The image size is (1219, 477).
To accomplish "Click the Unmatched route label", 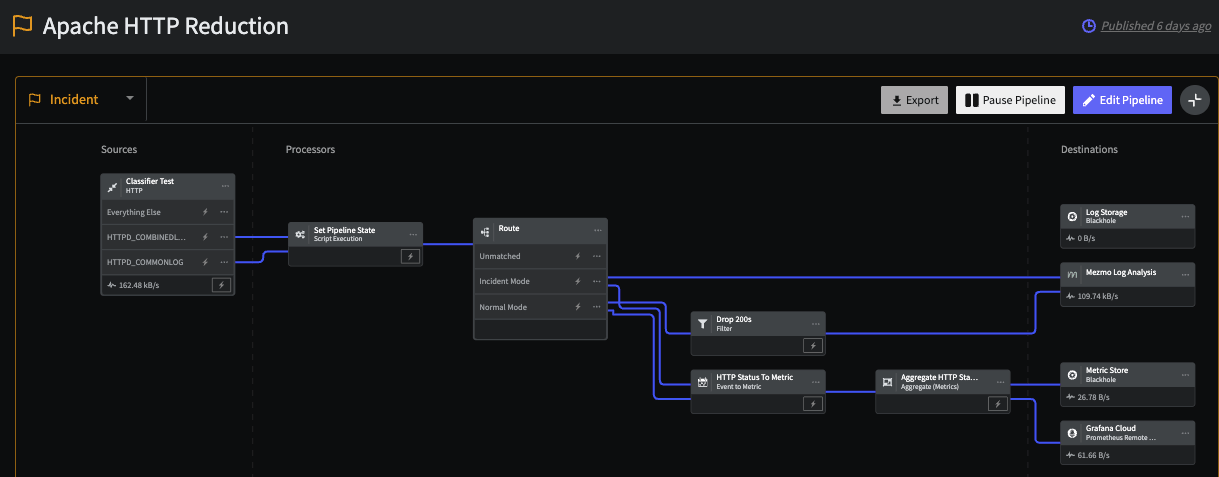I will [499, 256].
